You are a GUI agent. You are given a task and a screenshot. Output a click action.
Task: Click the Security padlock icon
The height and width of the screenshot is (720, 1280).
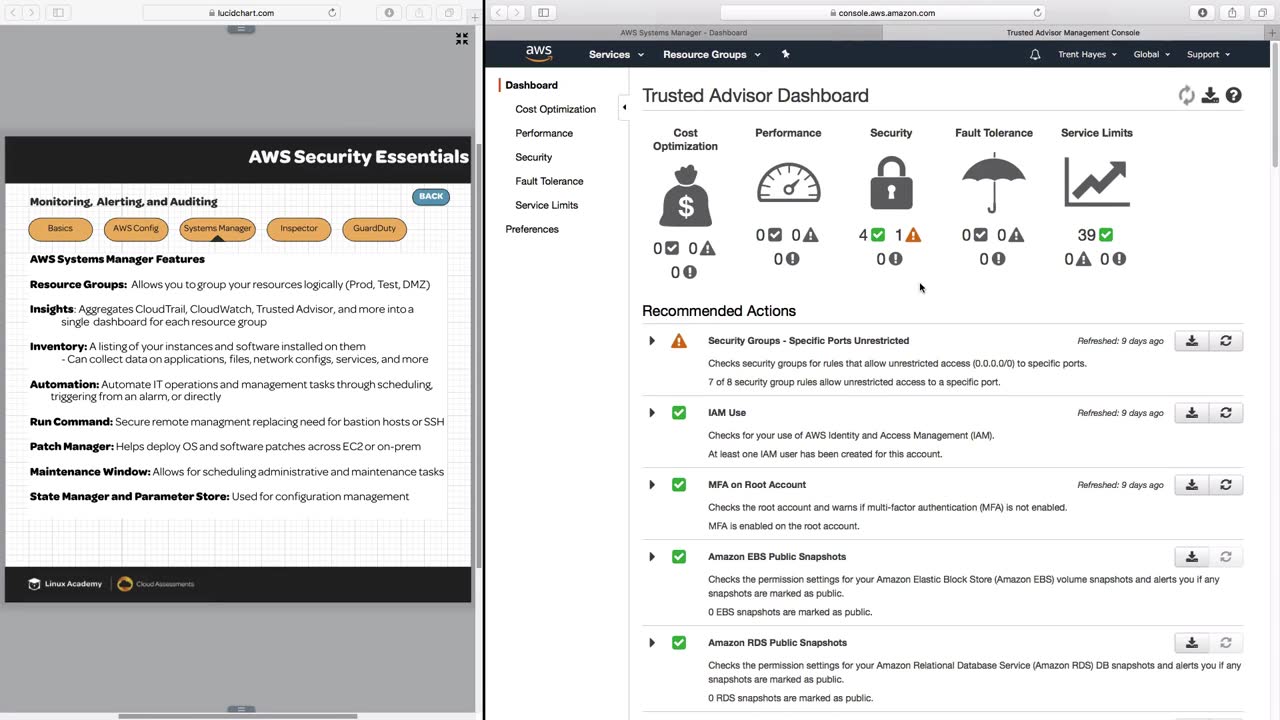pyautogui.click(x=891, y=183)
